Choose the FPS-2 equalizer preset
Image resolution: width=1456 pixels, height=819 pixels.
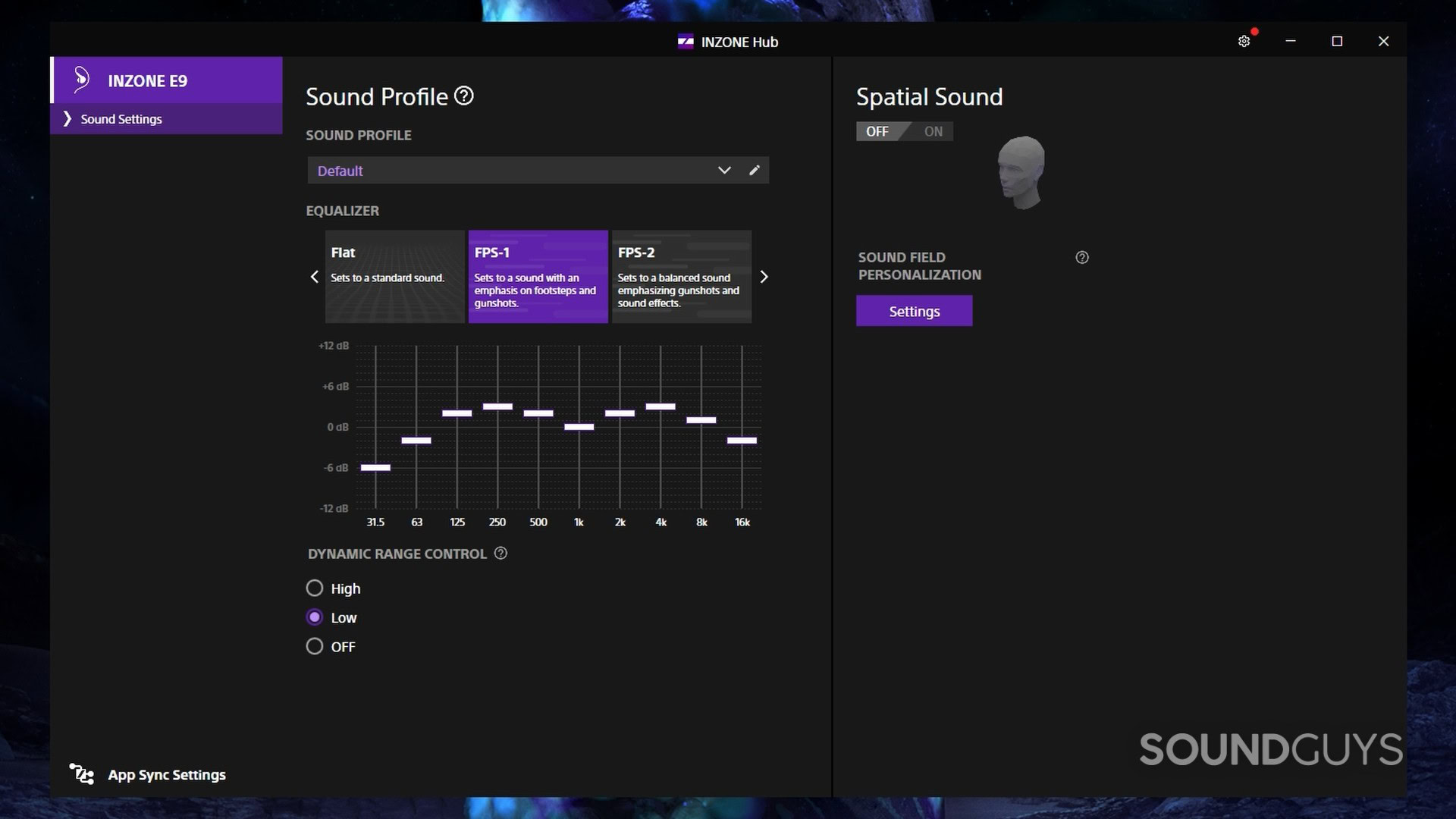681,277
